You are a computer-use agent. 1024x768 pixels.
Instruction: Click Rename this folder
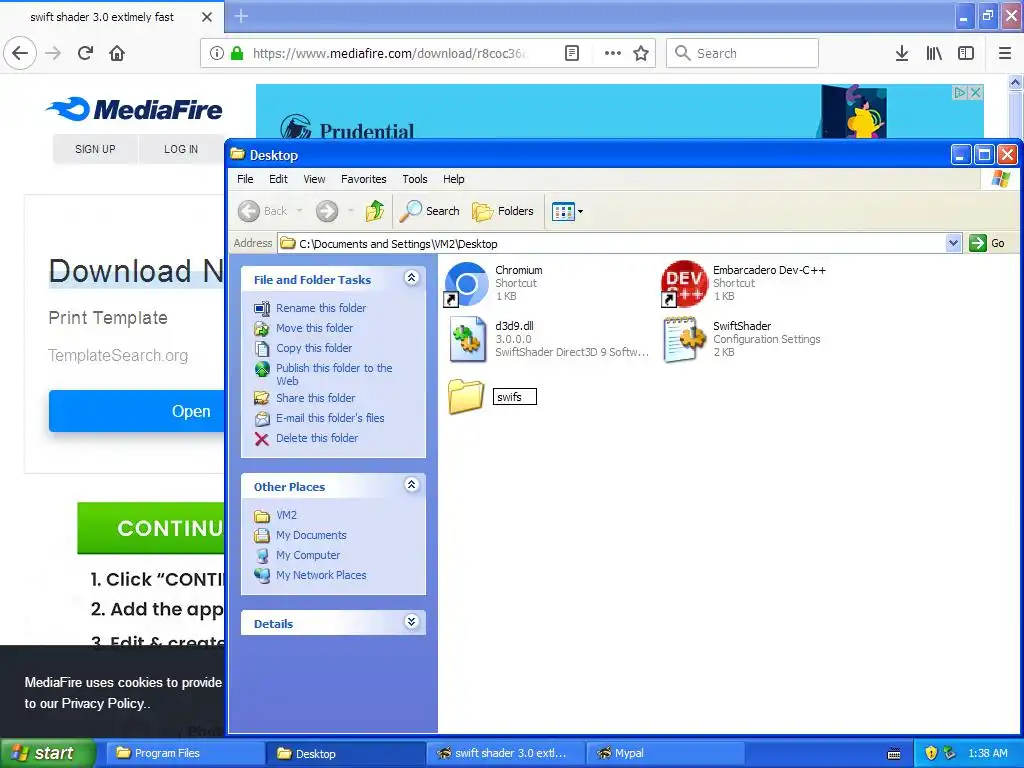(x=321, y=308)
